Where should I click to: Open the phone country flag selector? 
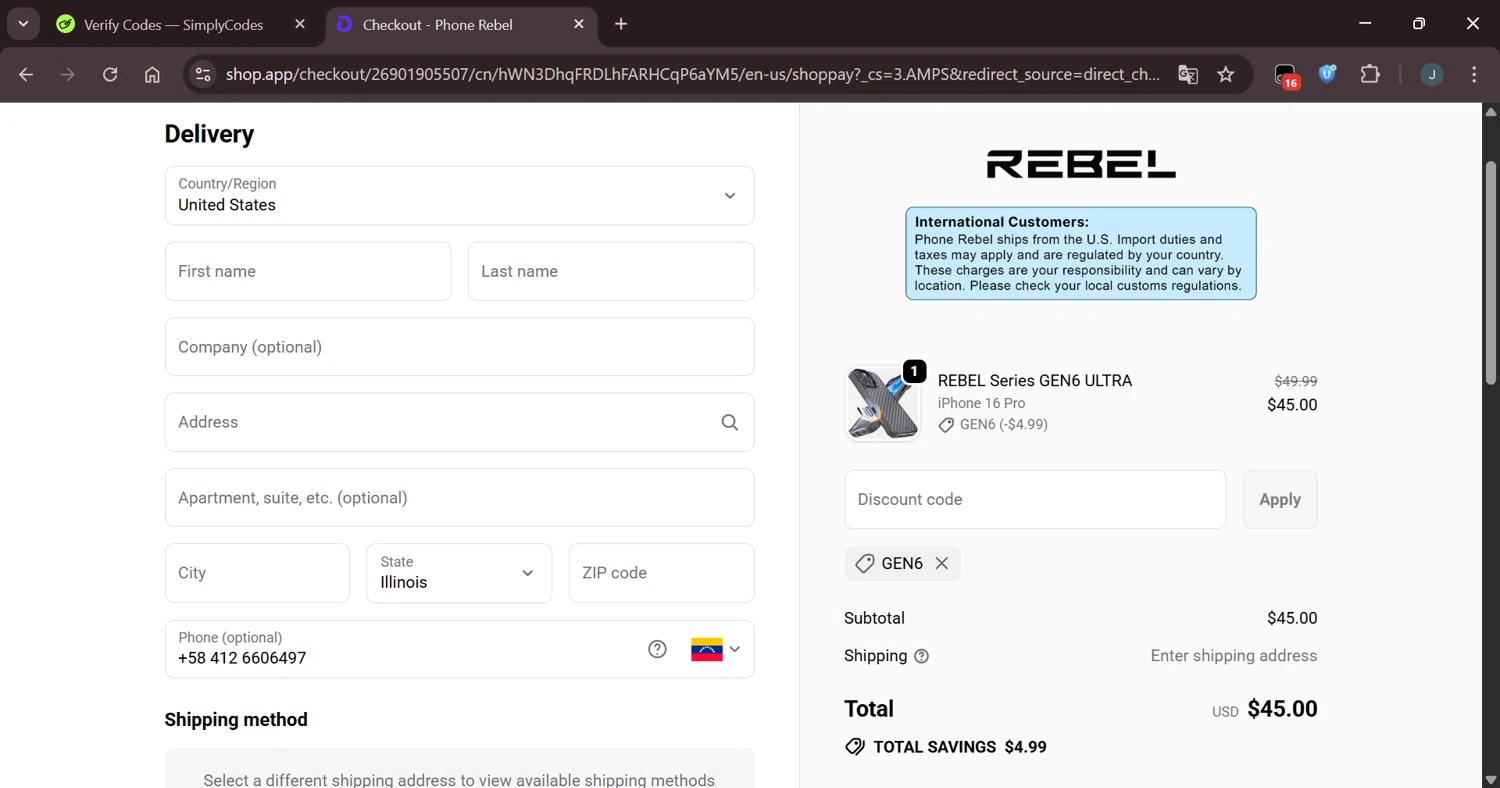coord(716,649)
